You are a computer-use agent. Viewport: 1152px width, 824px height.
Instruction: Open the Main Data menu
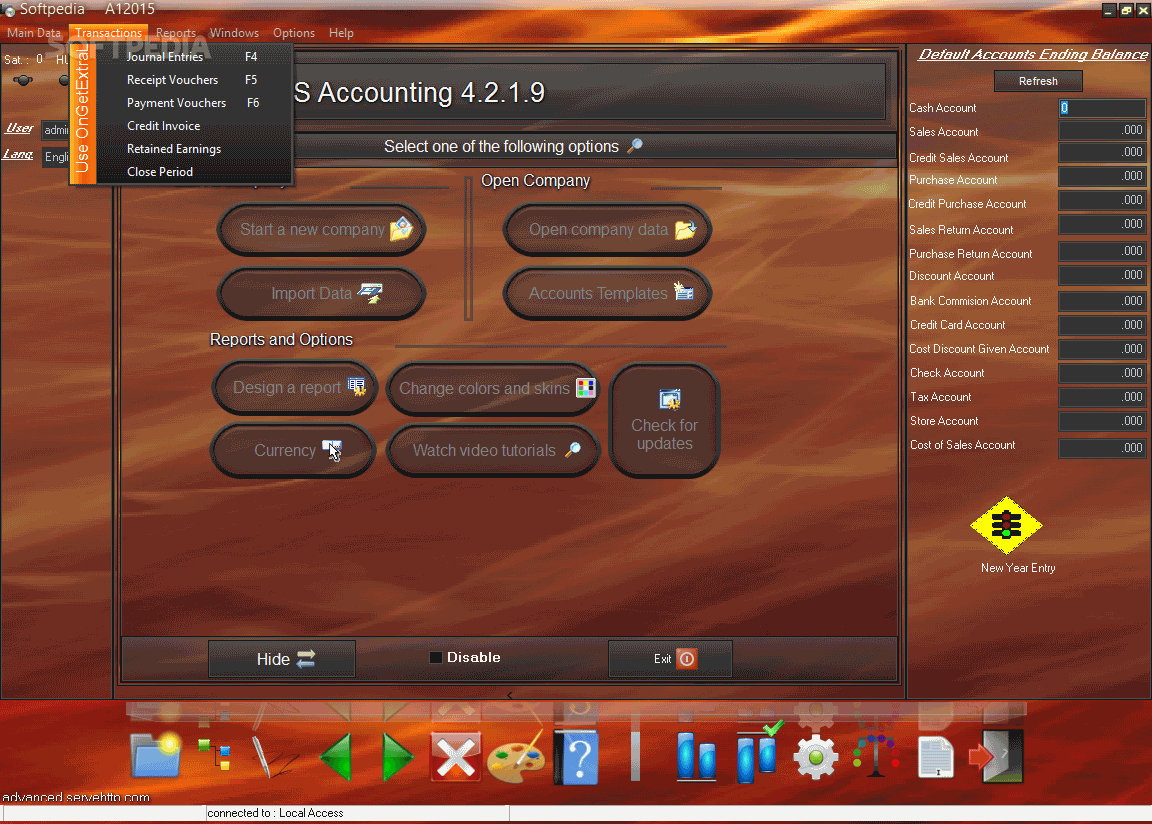pos(34,33)
